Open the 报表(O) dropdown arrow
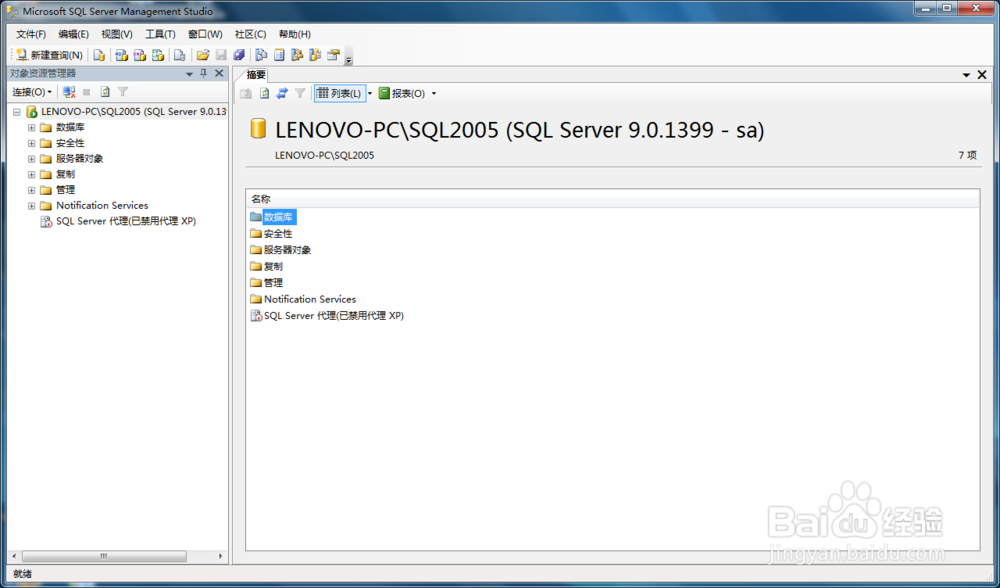The width and height of the screenshot is (1000, 588). pyautogui.click(x=434, y=93)
